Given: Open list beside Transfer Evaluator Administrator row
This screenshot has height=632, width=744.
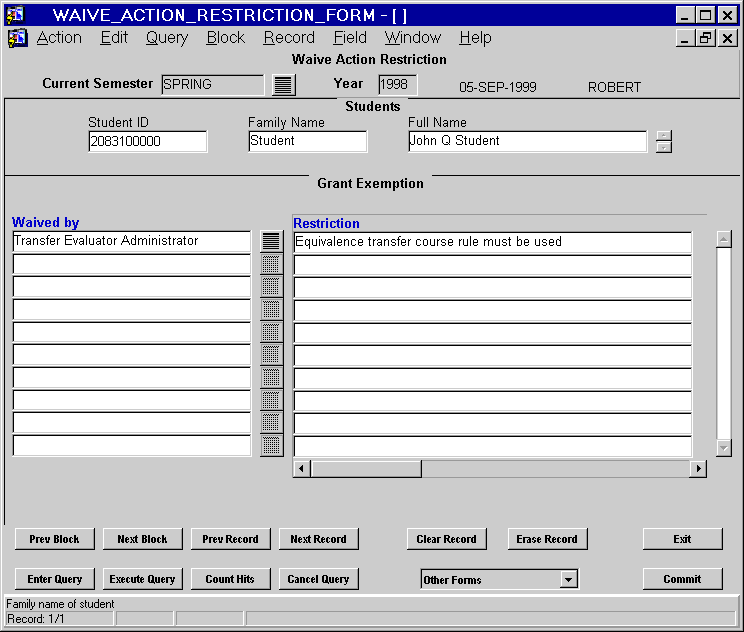Looking at the screenshot, I should 271,241.
